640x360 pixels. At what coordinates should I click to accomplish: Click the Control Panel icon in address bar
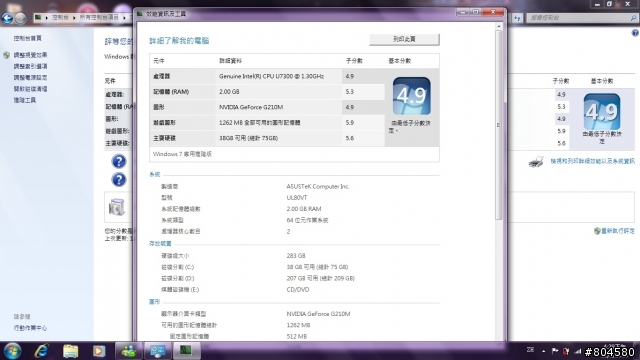click(x=38, y=17)
